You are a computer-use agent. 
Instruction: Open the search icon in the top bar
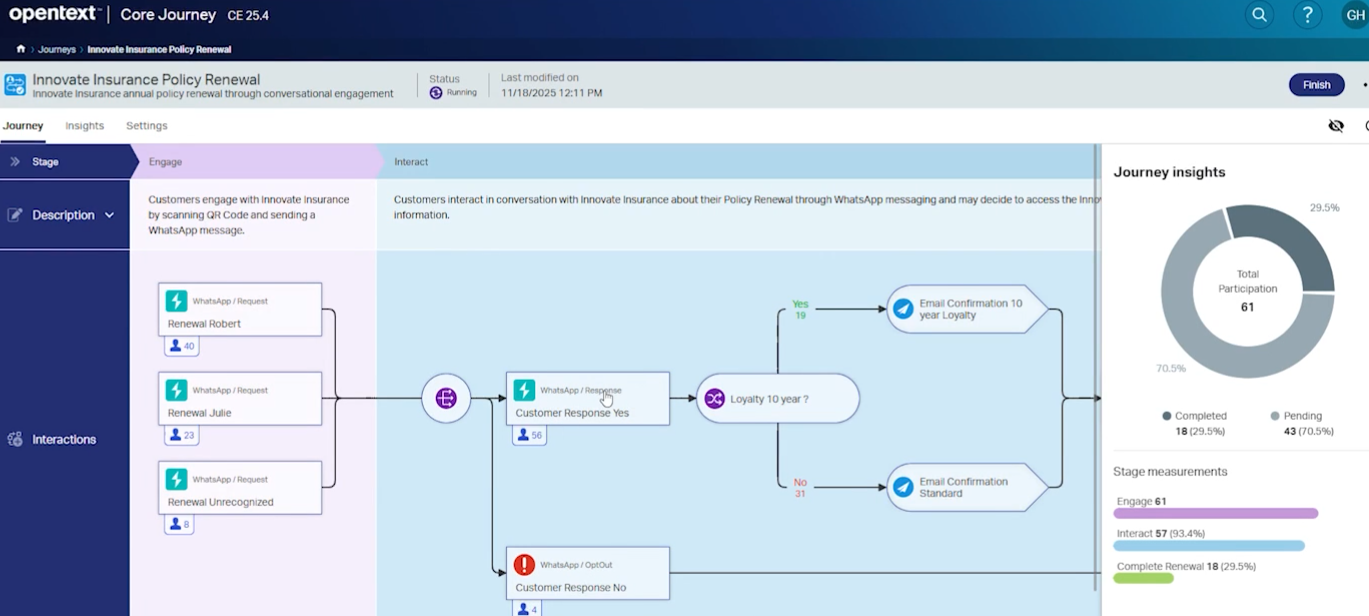pos(1258,15)
